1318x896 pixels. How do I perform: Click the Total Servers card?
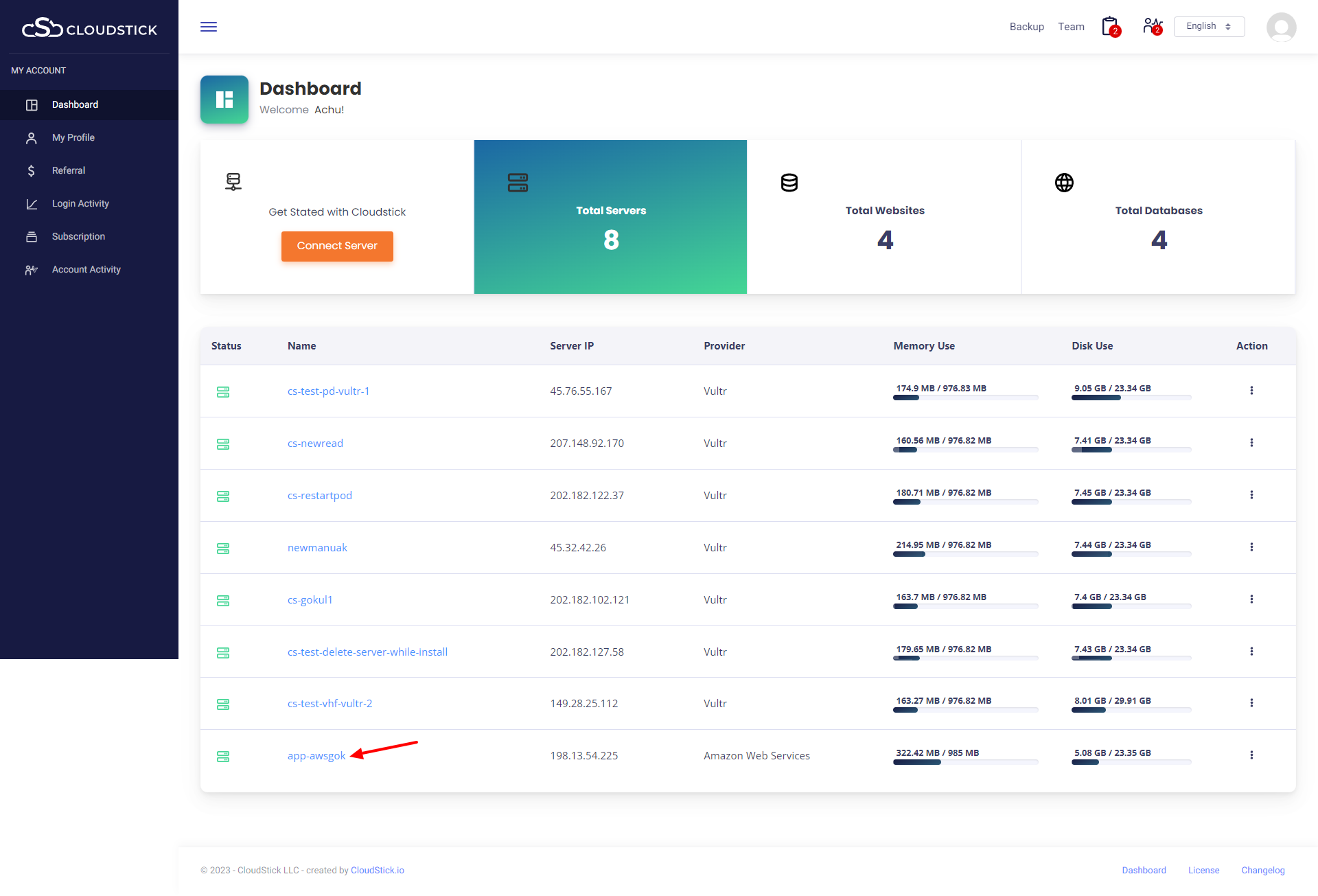click(610, 217)
